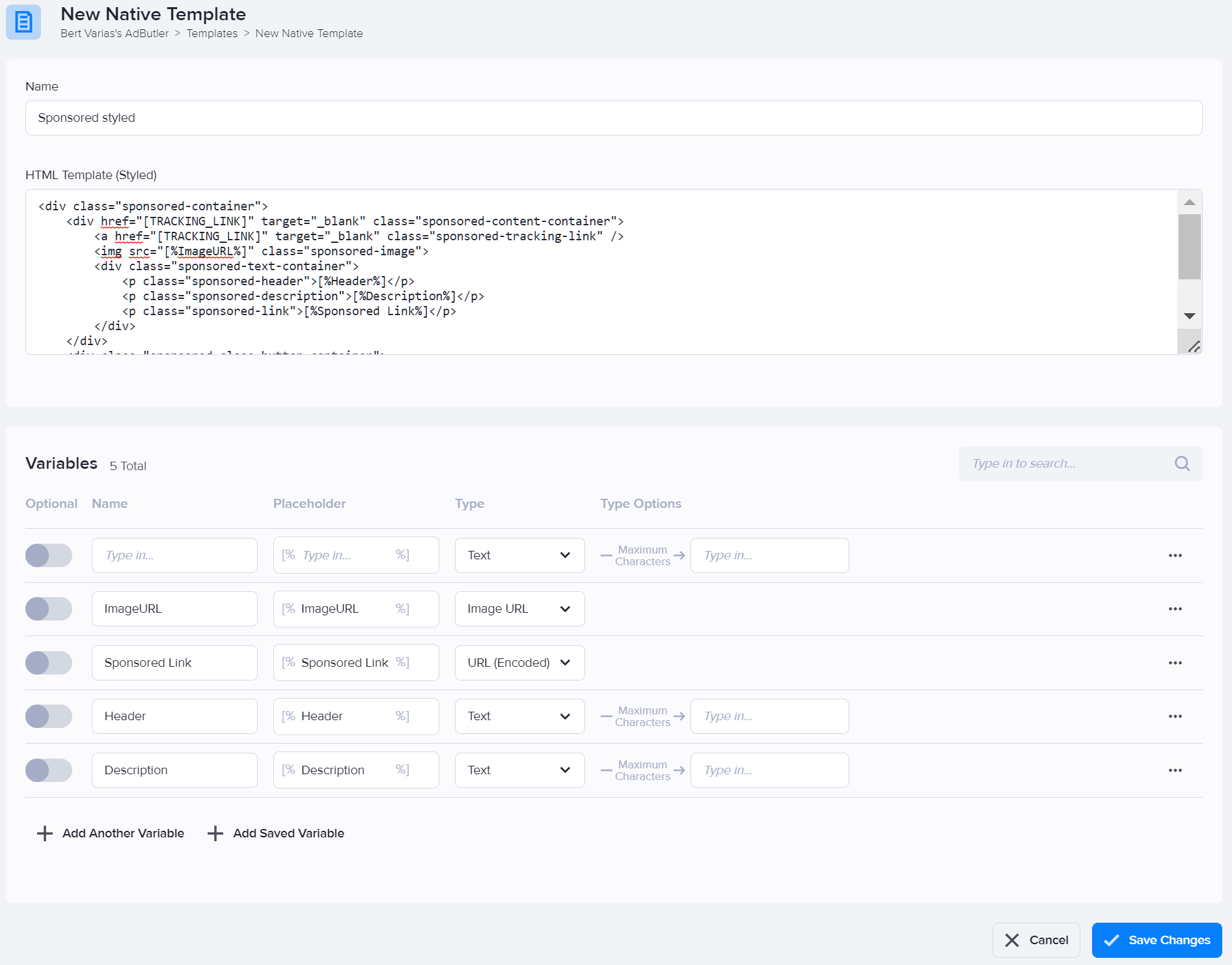Open the options ellipsis for the Description row
1232x965 pixels.
[x=1175, y=770]
